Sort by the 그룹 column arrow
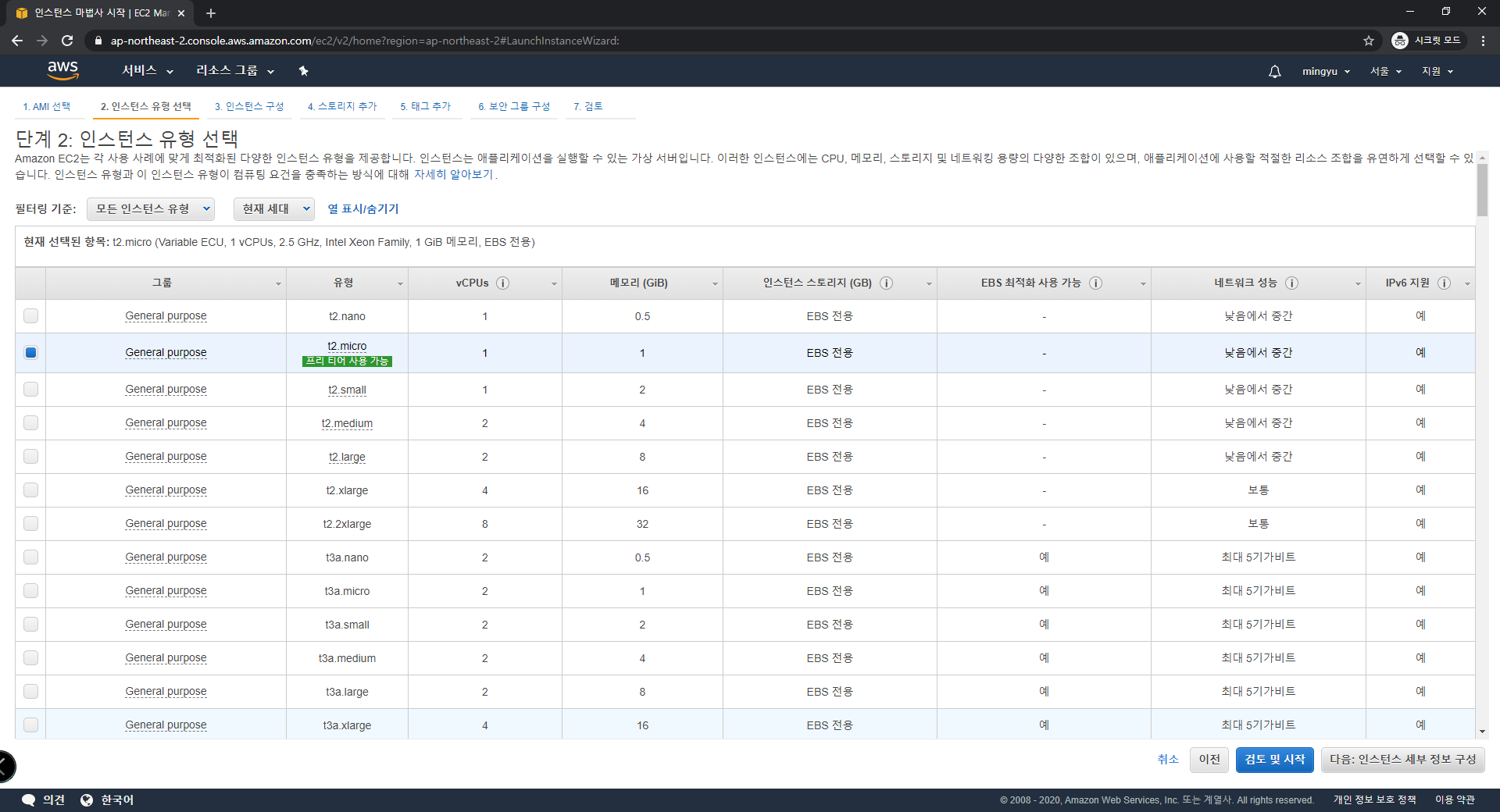The image size is (1500, 812). click(278, 284)
